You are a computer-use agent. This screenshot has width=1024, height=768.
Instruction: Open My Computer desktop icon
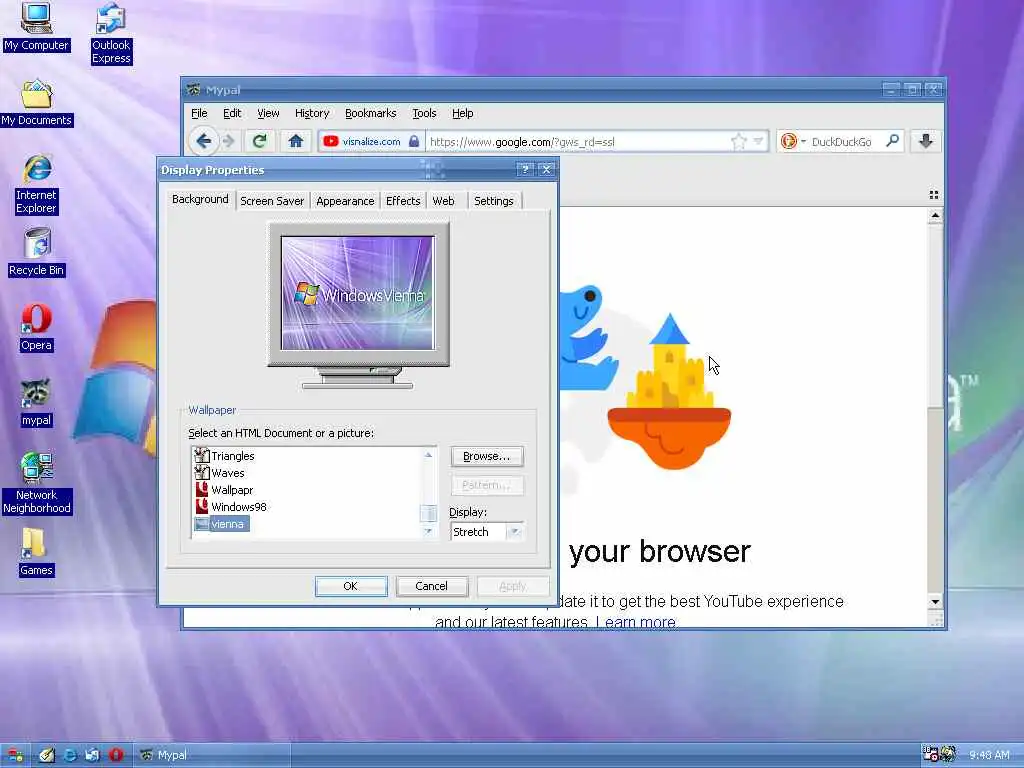(36, 26)
